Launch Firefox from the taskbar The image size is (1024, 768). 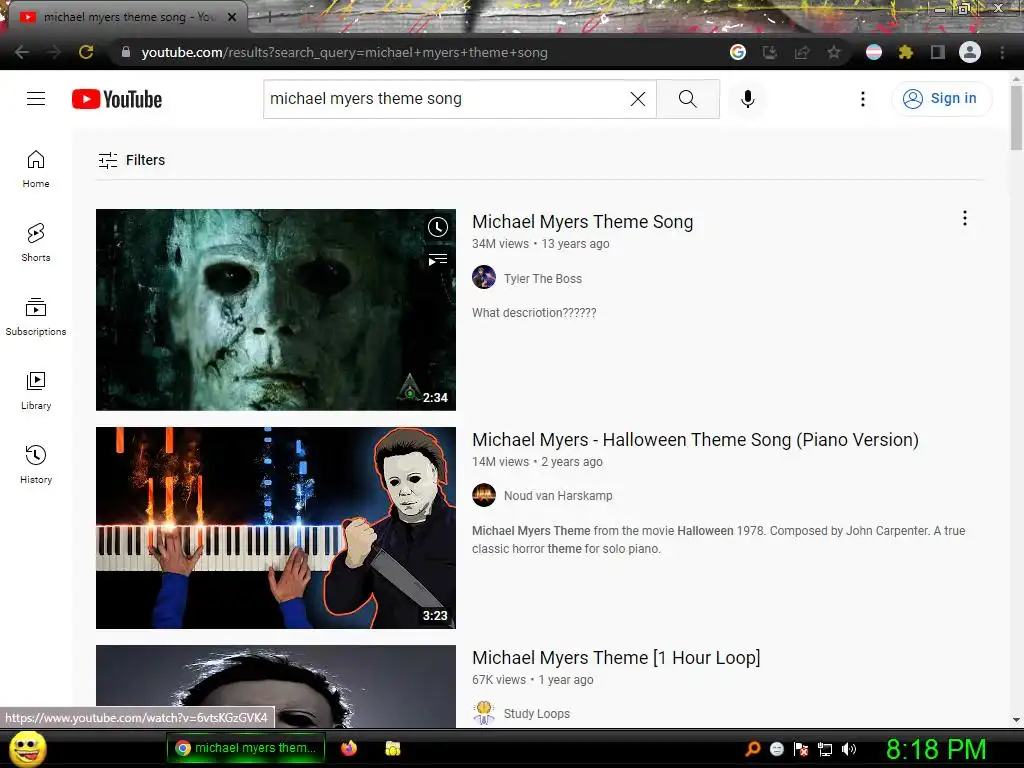(x=349, y=748)
